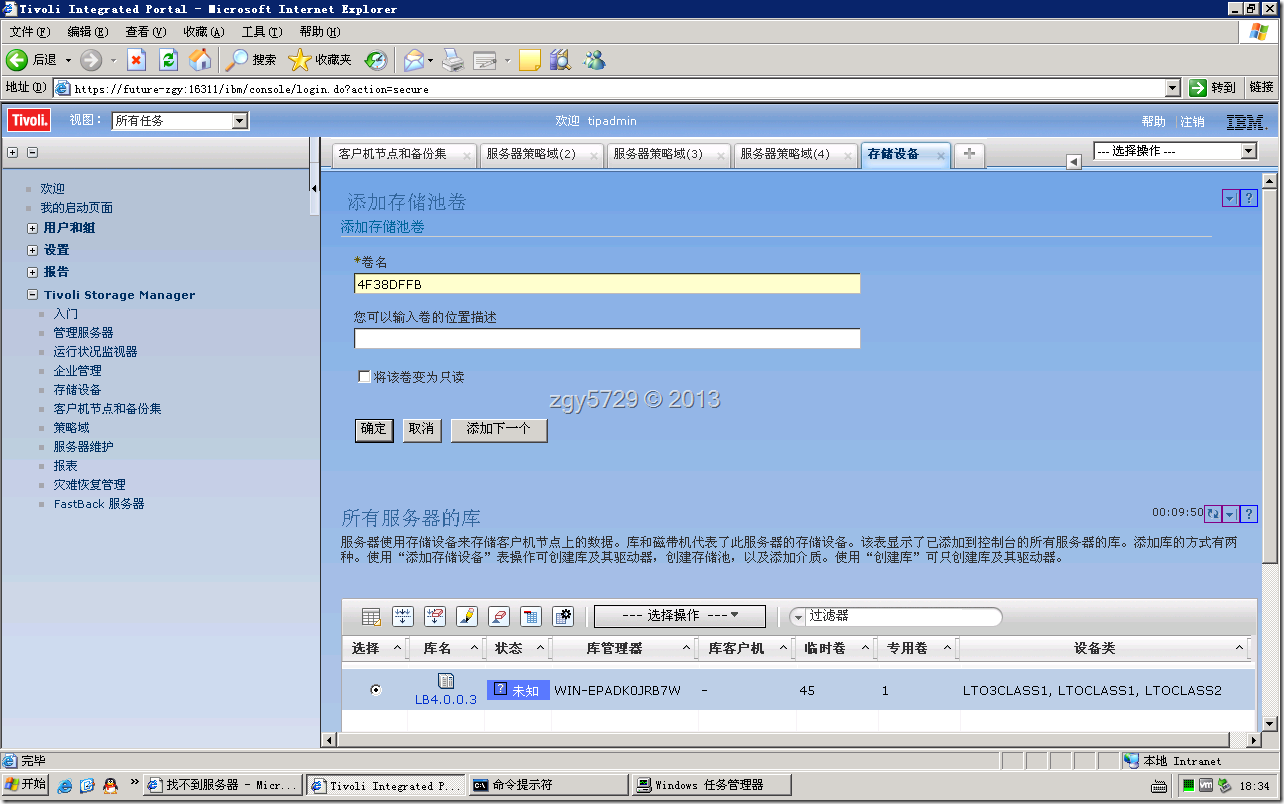Image resolution: width=1284 pixels, height=804 pixels.
Task: Click the eraser clear-sorts icon
Action: click(499, 617)
